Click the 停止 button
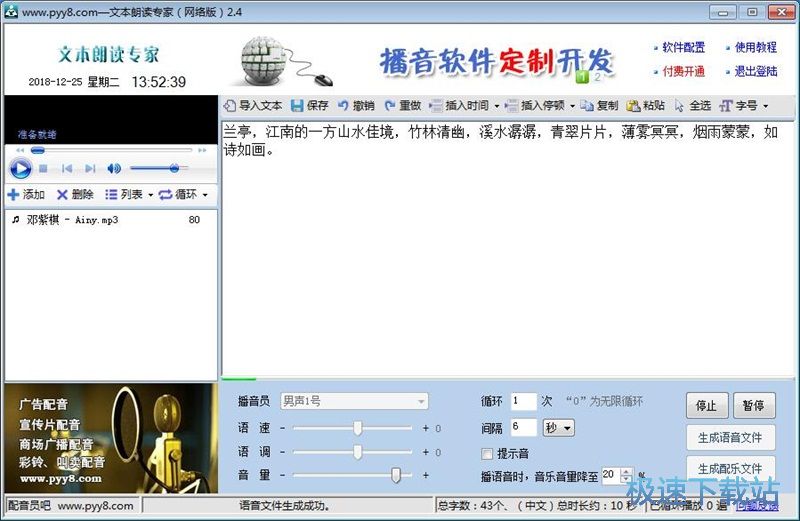The height and width of the screenshot is (521, 800). 706,406
